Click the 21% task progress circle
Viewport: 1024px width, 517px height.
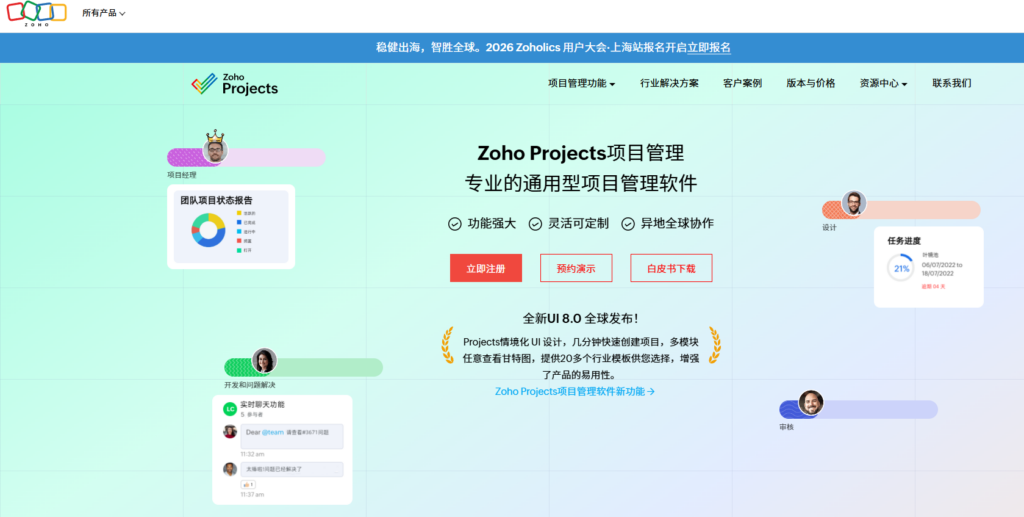901,268
